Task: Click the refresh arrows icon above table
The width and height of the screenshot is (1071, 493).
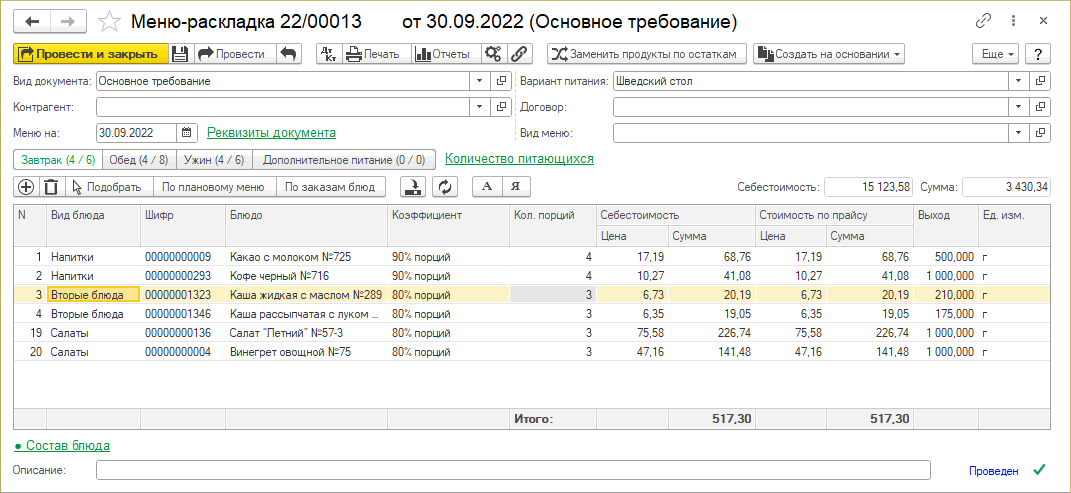Action: pyautogui.click(x=445, y=186)
